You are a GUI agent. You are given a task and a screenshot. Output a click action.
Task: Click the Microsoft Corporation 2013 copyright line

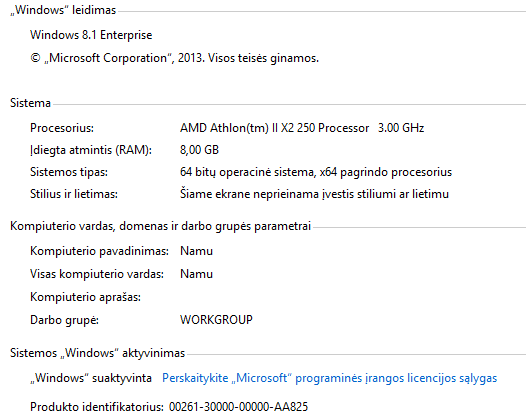(x=174, y=58)
